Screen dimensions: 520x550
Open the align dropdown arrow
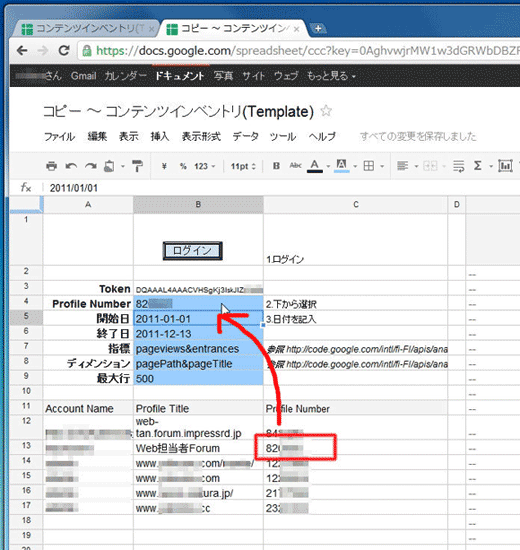pos(416,166)
